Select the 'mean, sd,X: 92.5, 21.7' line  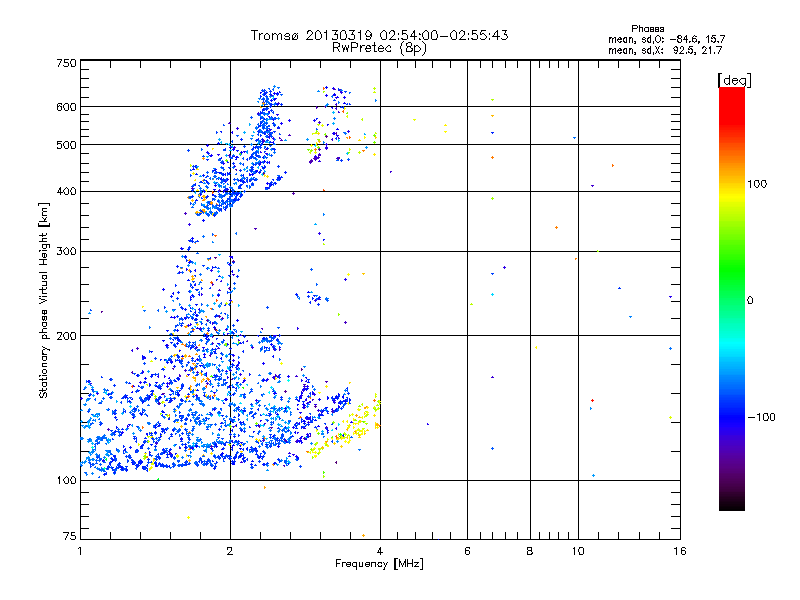(x=665, y=50)
